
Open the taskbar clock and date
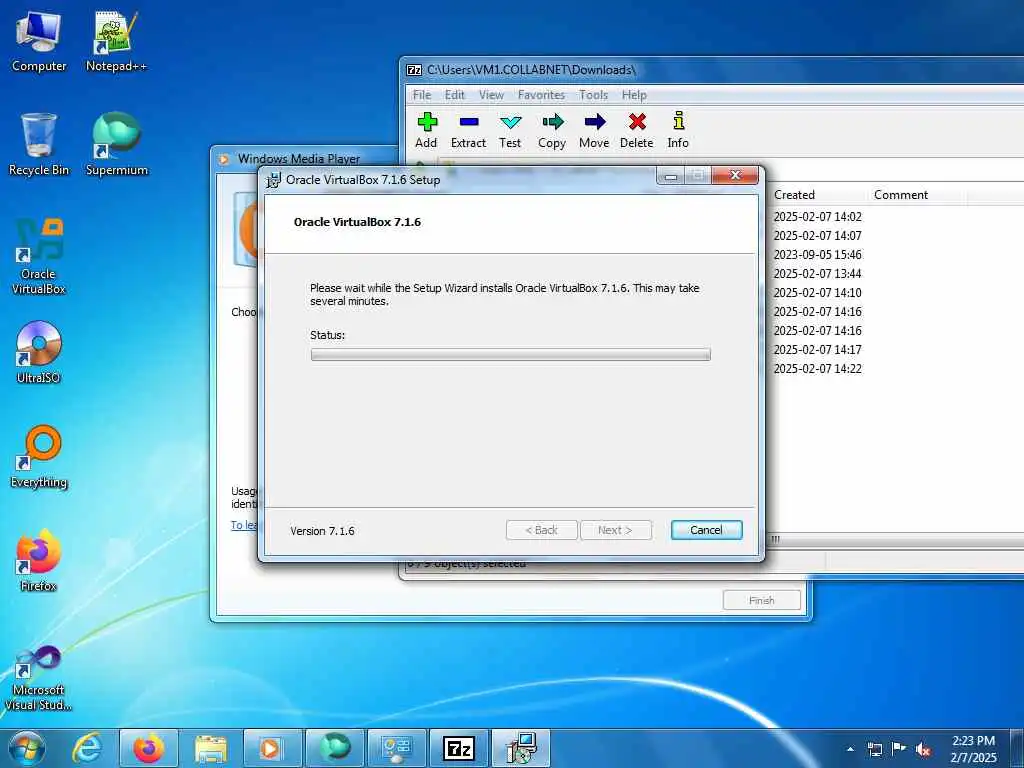pos(974,749)
